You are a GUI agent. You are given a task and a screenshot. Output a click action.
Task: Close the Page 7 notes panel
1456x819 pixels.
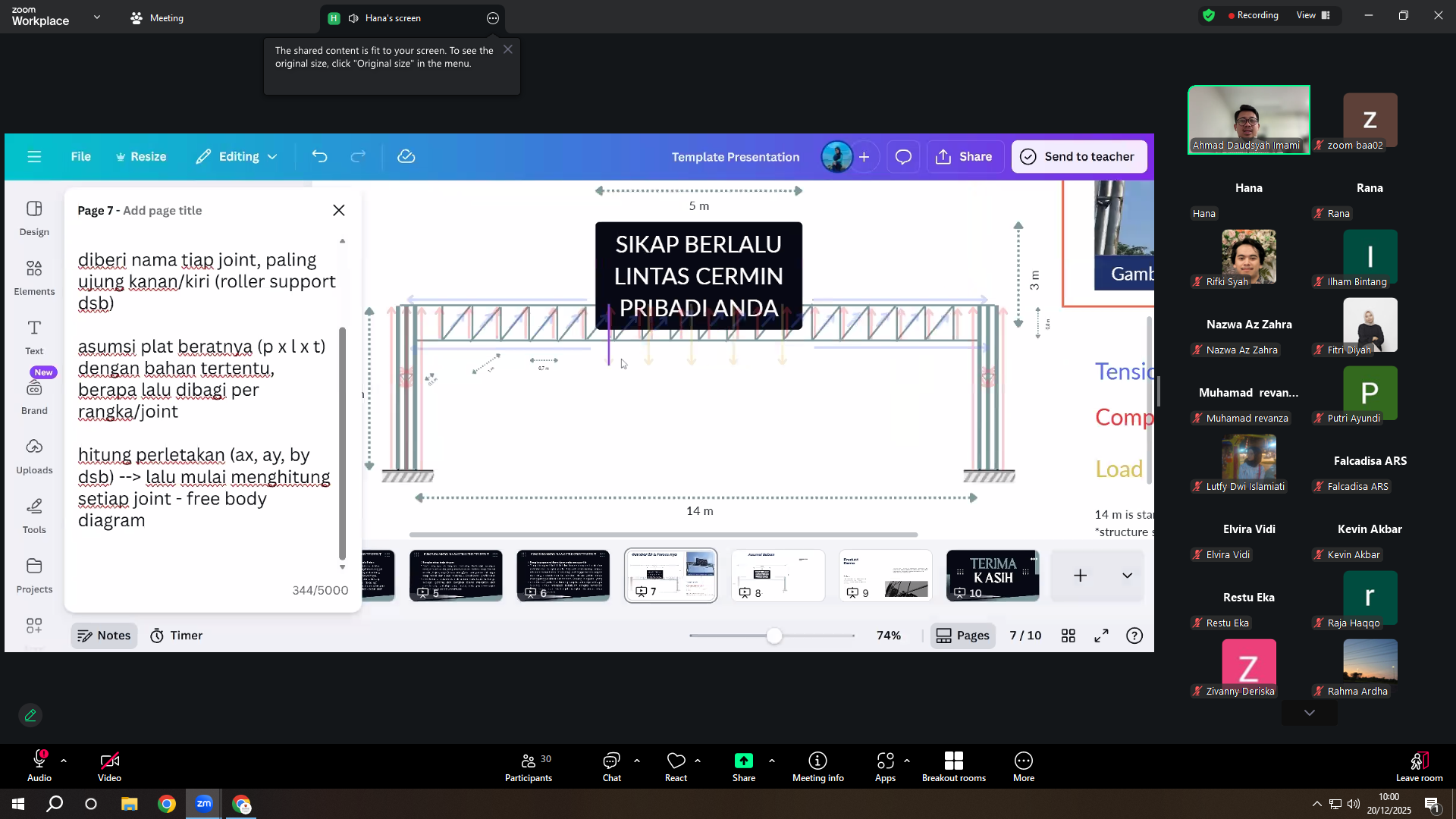coord(339,210)
